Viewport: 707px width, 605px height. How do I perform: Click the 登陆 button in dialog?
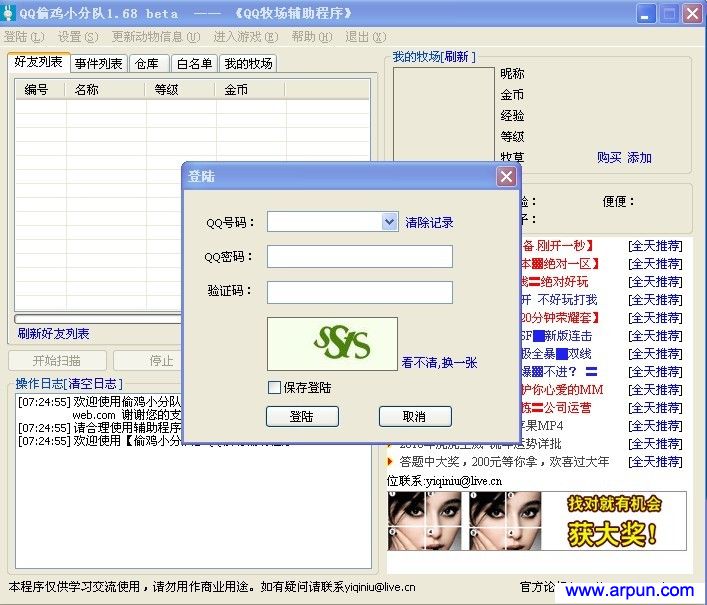coord(302,416)
